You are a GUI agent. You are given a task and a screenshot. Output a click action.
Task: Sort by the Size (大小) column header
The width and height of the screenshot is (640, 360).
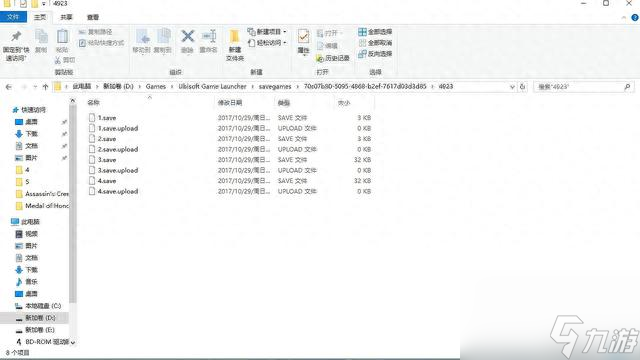[x=344, y=103]
